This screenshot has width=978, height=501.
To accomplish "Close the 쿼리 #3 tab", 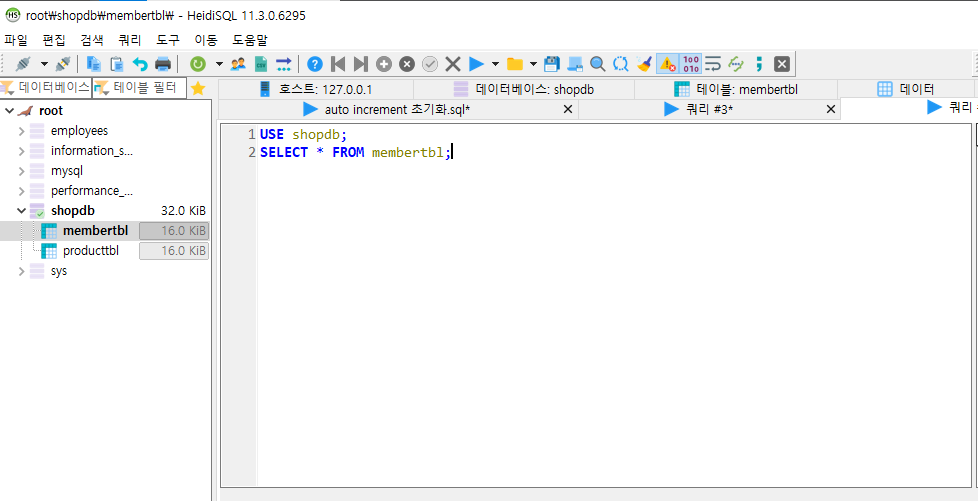I will coord(830,109).
